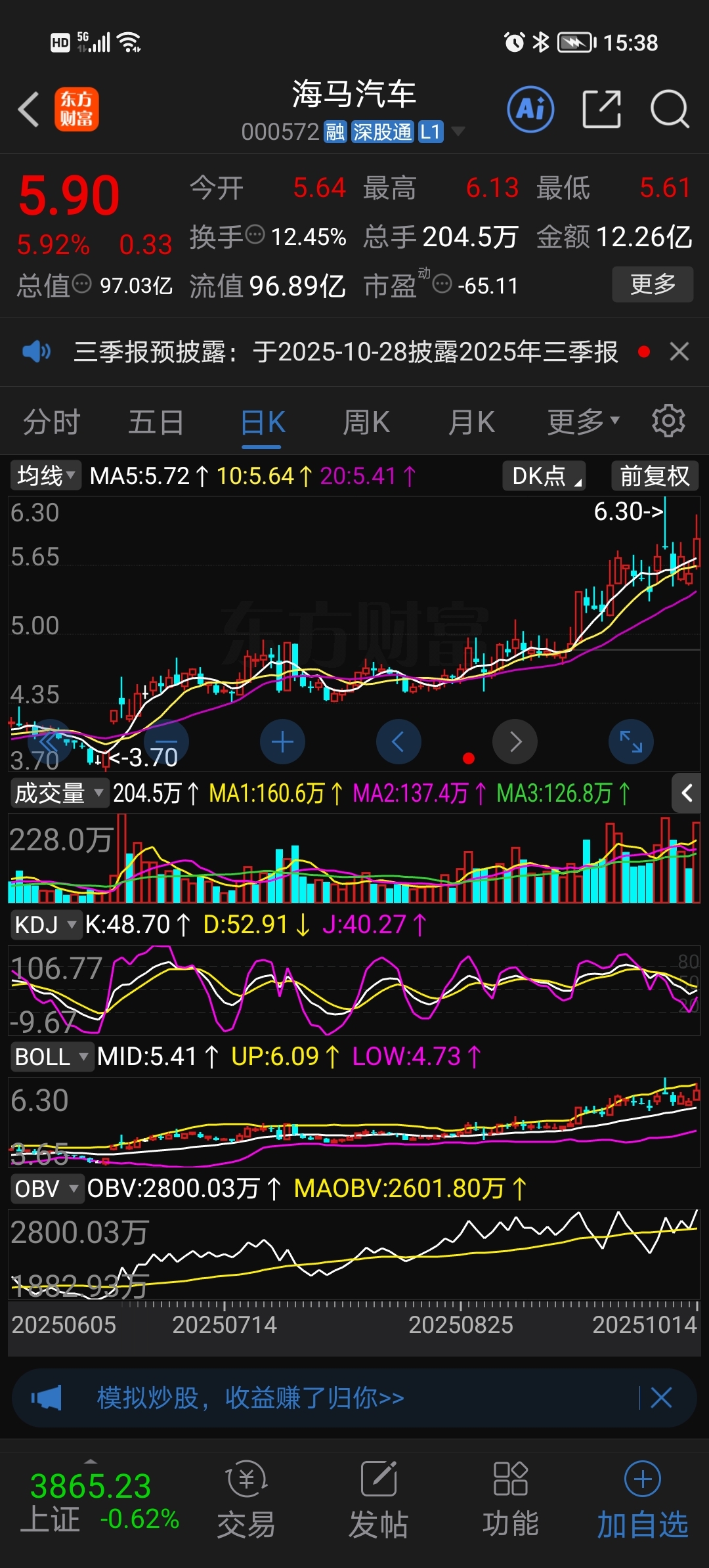Launch the AI assistant icon
709x1568 pixels.
[530, 109]
